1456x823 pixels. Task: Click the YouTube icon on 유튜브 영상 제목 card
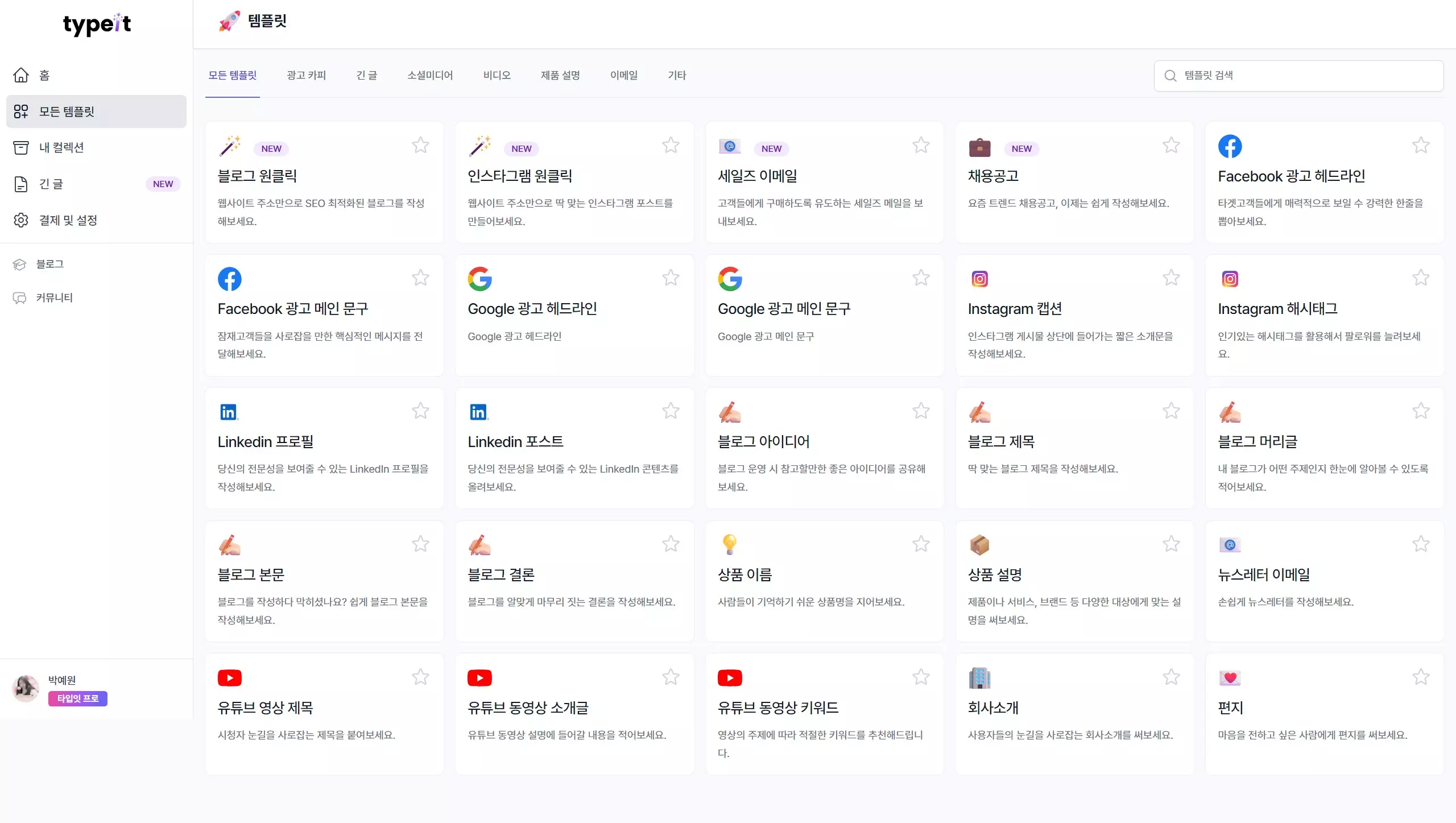tap(230, 677)
